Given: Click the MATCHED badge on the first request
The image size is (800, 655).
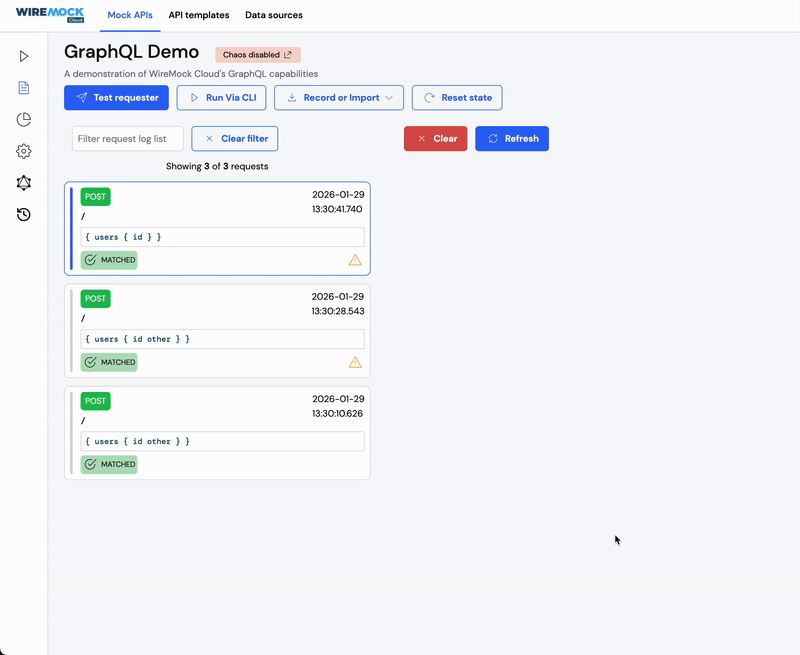Looking at the screenshot, I should coord(108,260).
